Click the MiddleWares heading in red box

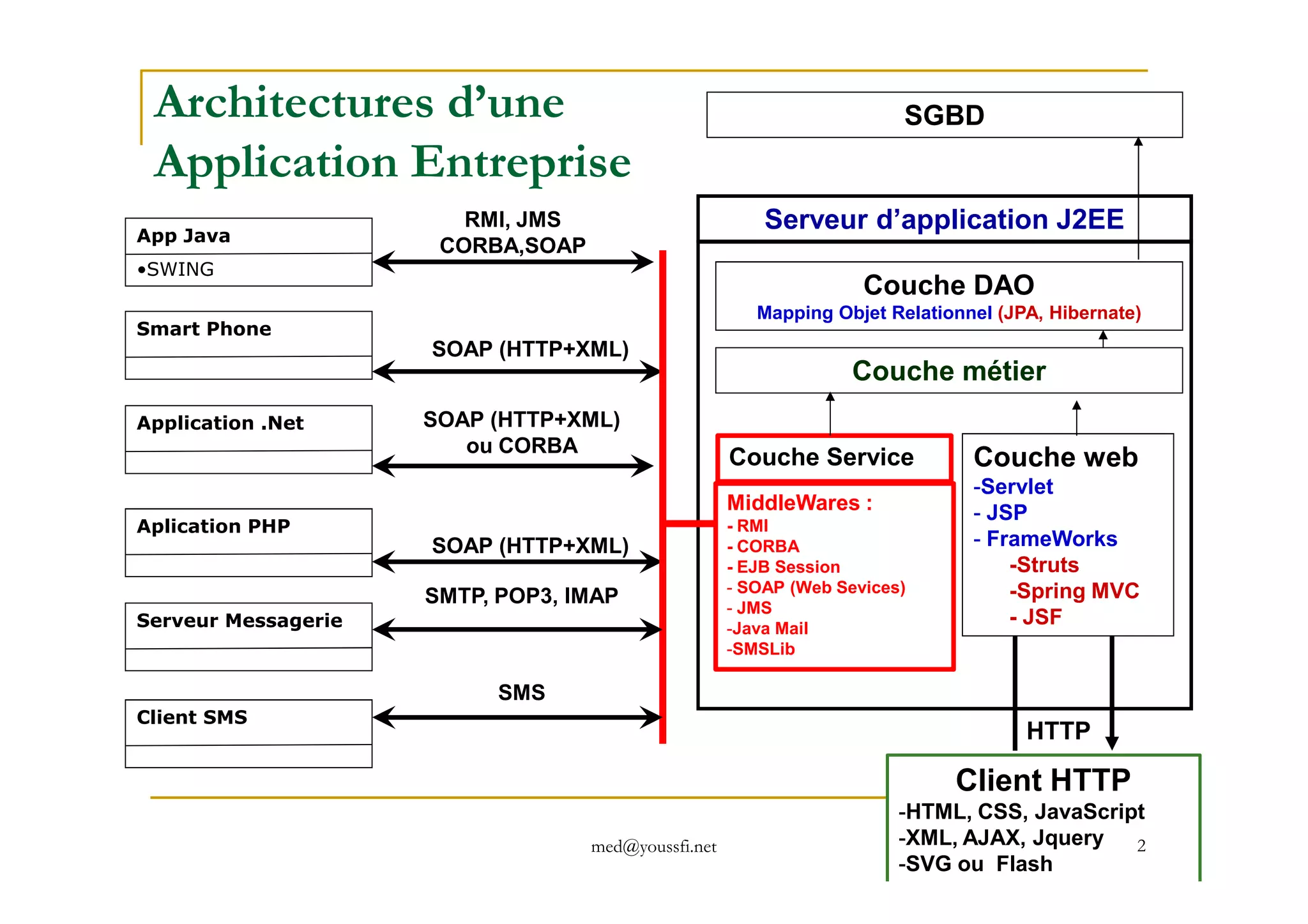[x=799, y=503]
